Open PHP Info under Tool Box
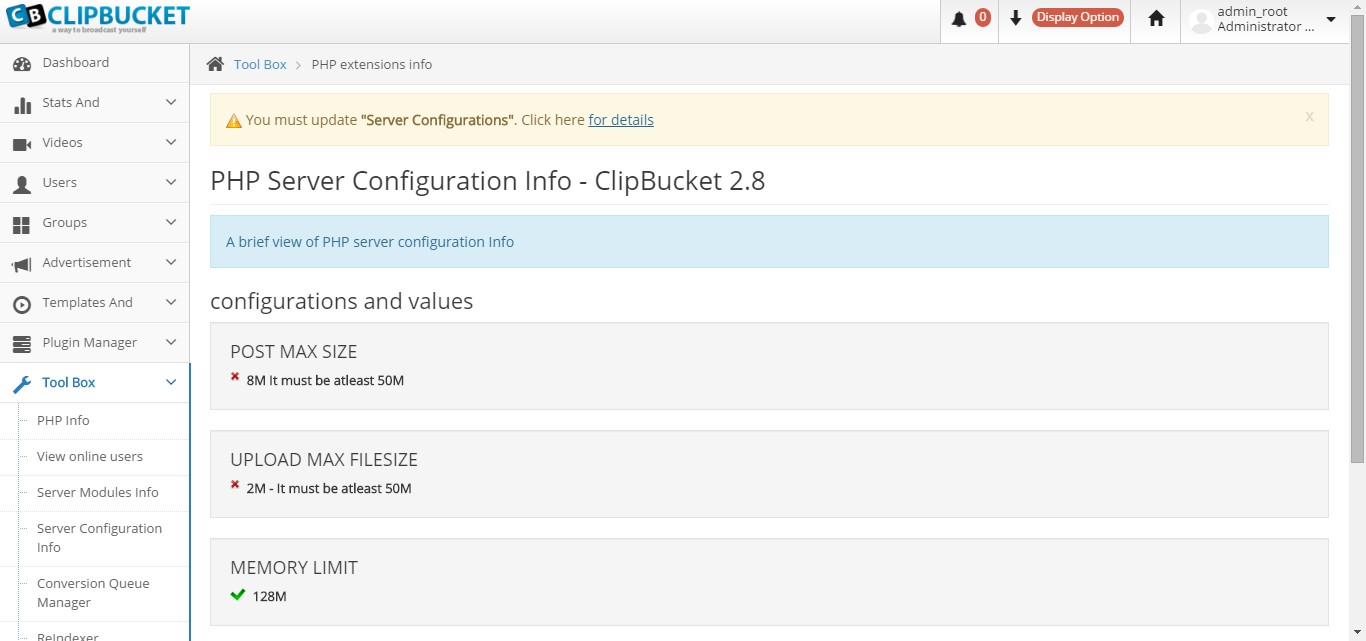The height and width of the screenshot is (641, 1366). [63, 420]
